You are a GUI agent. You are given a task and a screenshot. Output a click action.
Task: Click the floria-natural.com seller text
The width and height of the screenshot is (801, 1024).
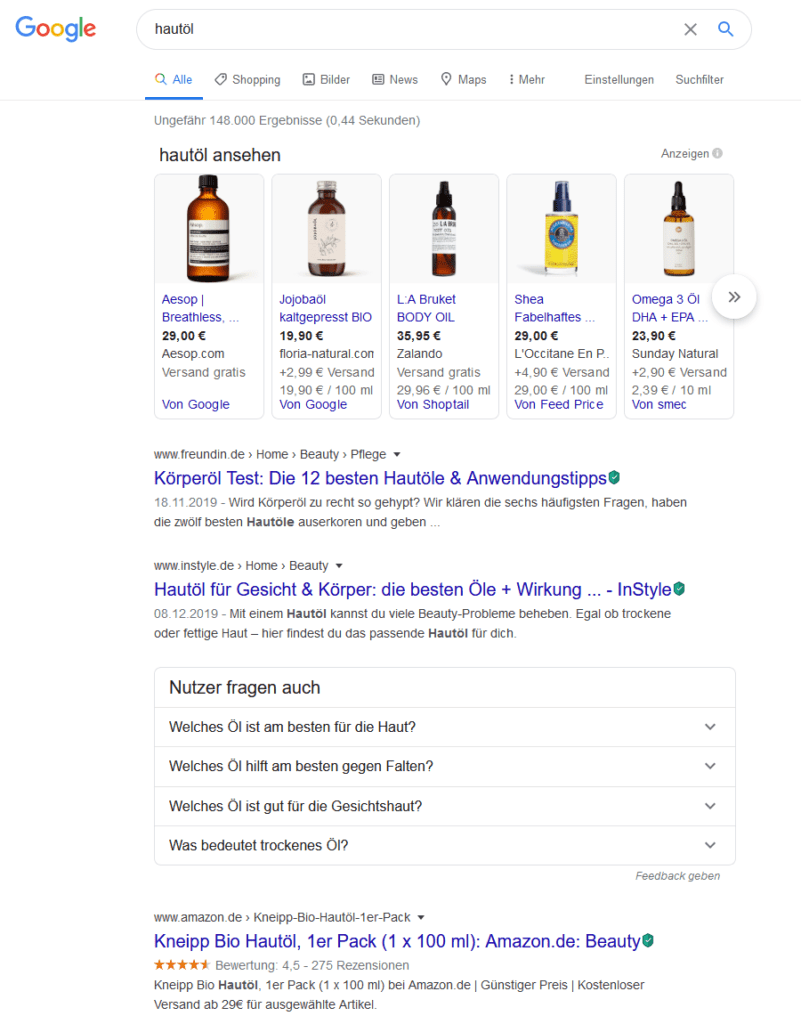(x=326, y=353)
